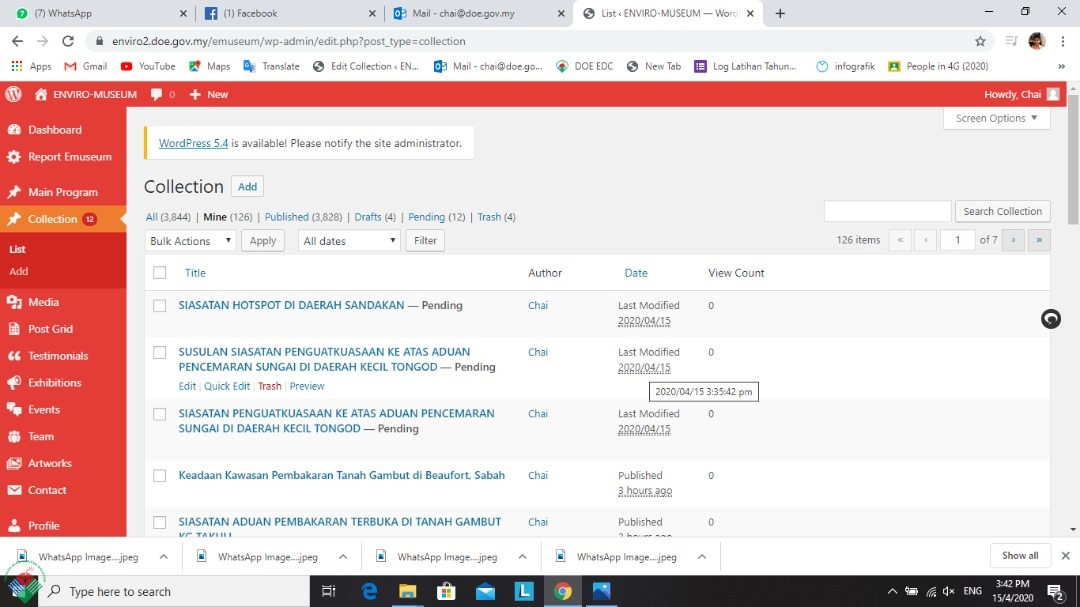The image size is (1080, 607).
Task: Open the notification center icon
Action: click(1055, 591)
